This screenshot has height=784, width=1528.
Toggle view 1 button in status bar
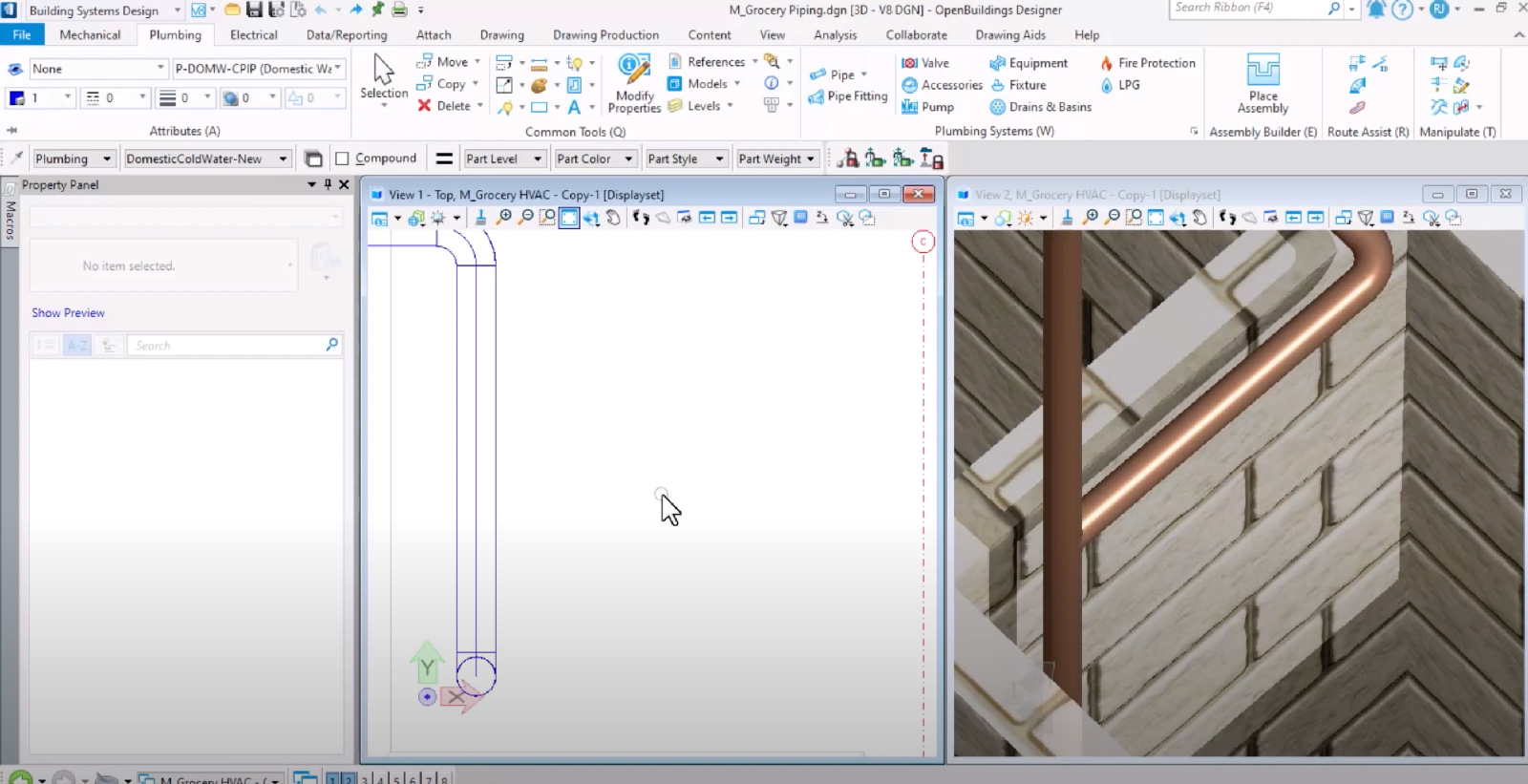[x=332, y=779]
